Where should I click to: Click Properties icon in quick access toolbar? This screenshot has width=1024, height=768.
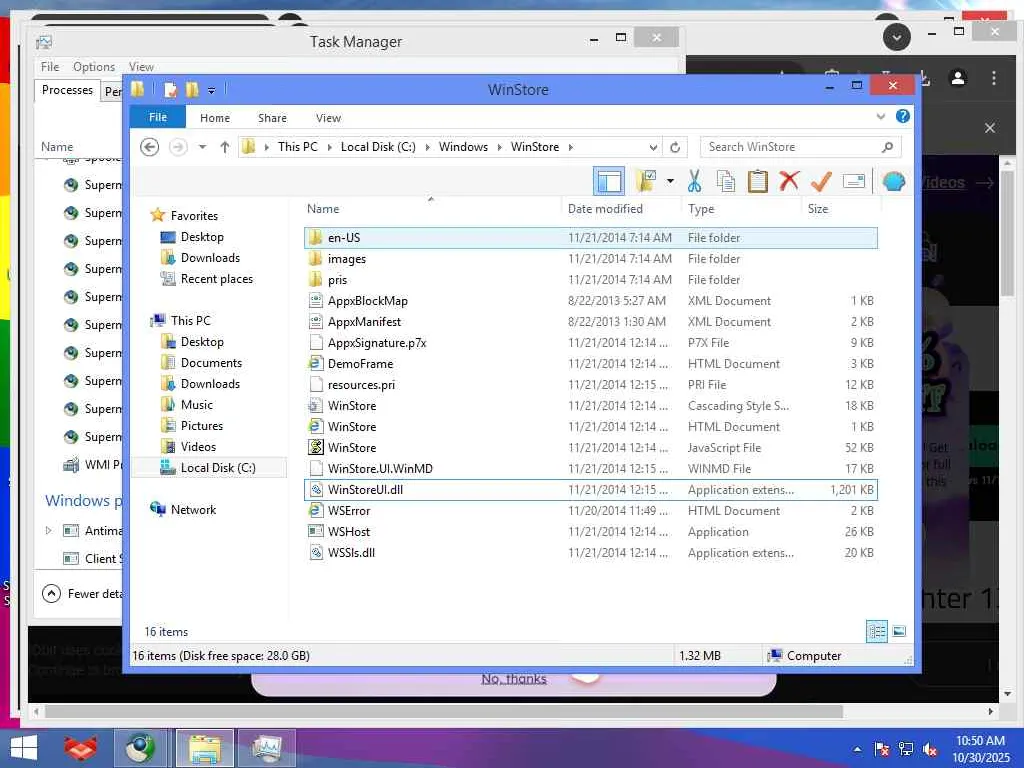(170, 89)
